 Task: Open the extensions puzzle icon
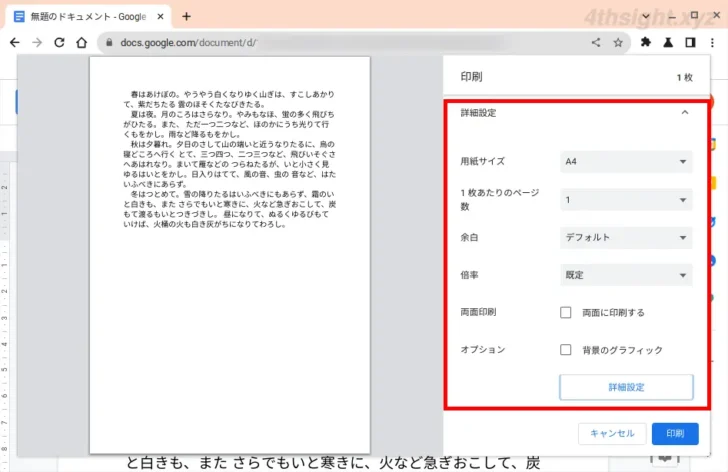pyautogui.click(x=646, y=43)
